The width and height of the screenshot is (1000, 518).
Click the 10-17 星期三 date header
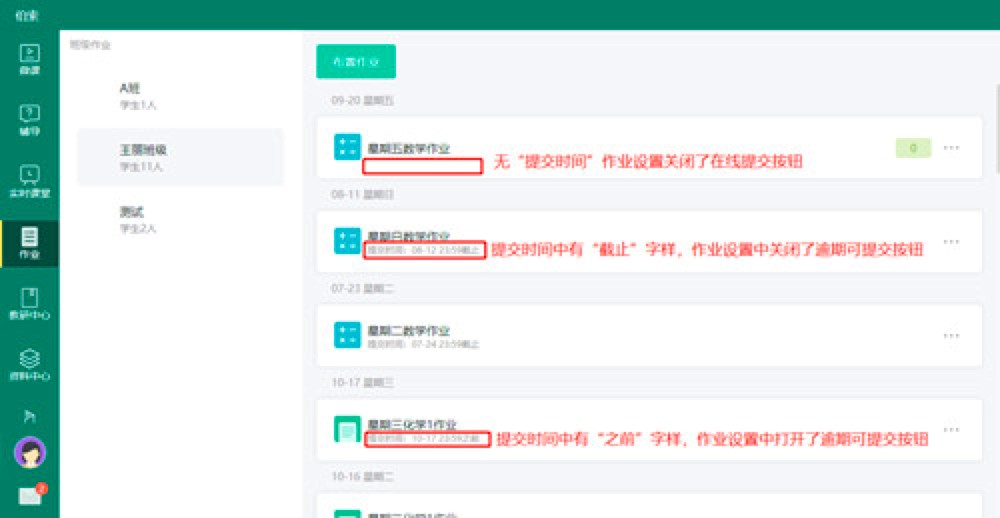[362, 382]
